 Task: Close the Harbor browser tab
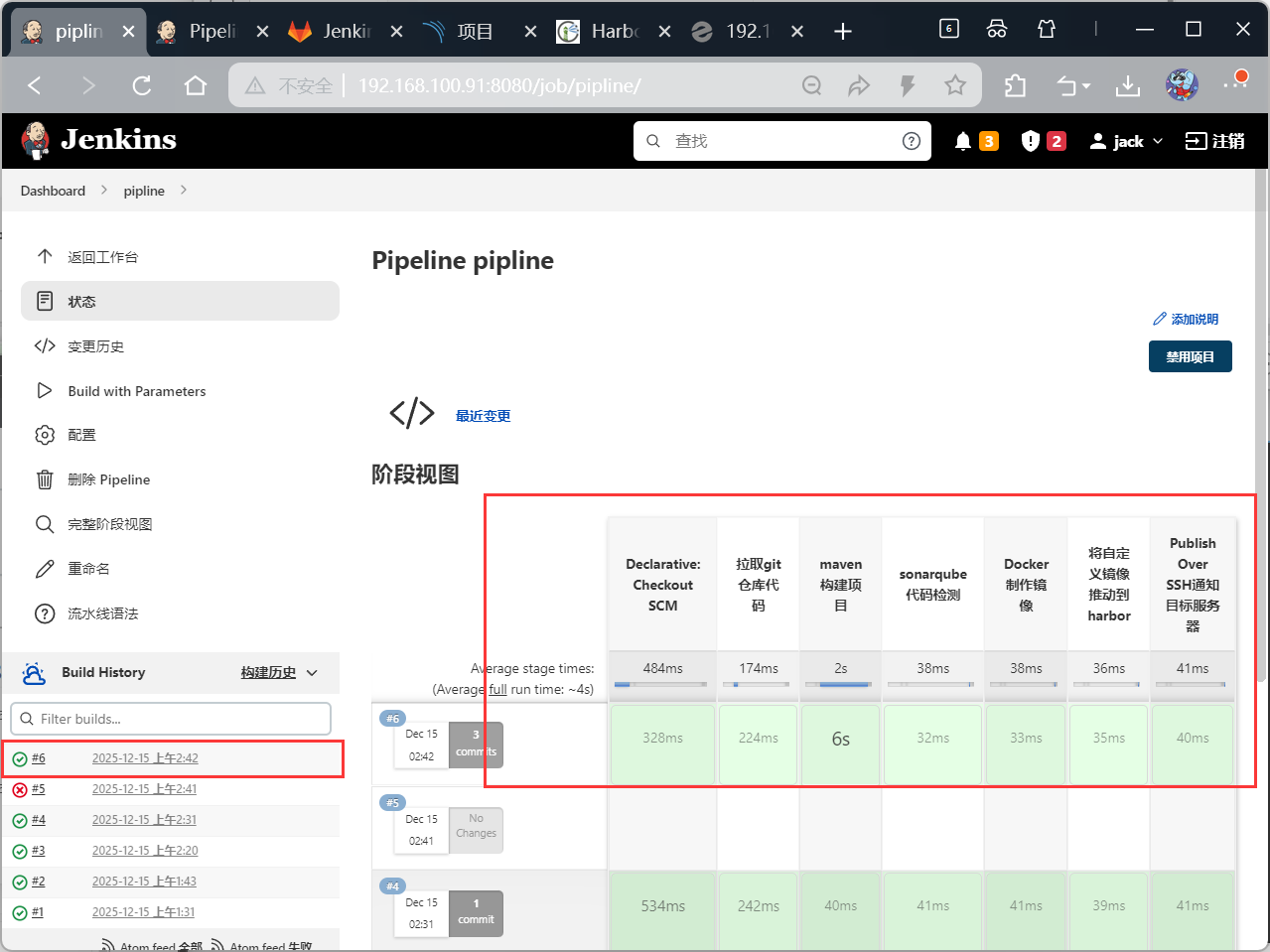664,32
